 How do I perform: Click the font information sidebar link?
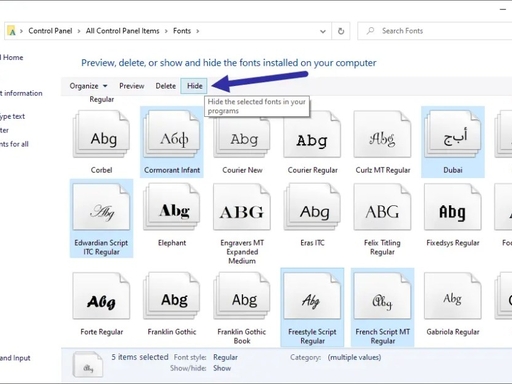click(x=21, y=93)
